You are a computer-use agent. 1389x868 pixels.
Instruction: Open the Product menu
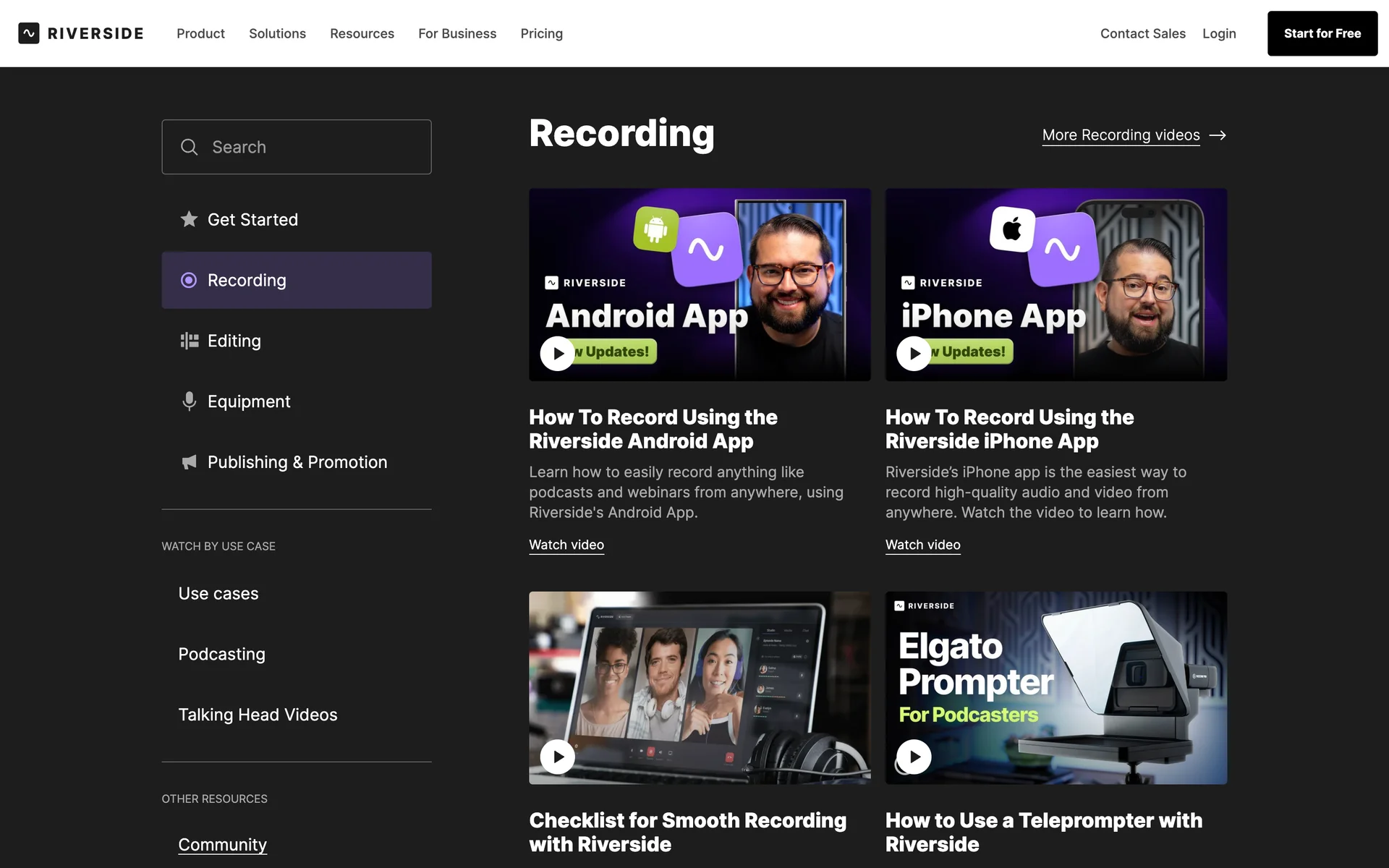(x=200, y=33)
